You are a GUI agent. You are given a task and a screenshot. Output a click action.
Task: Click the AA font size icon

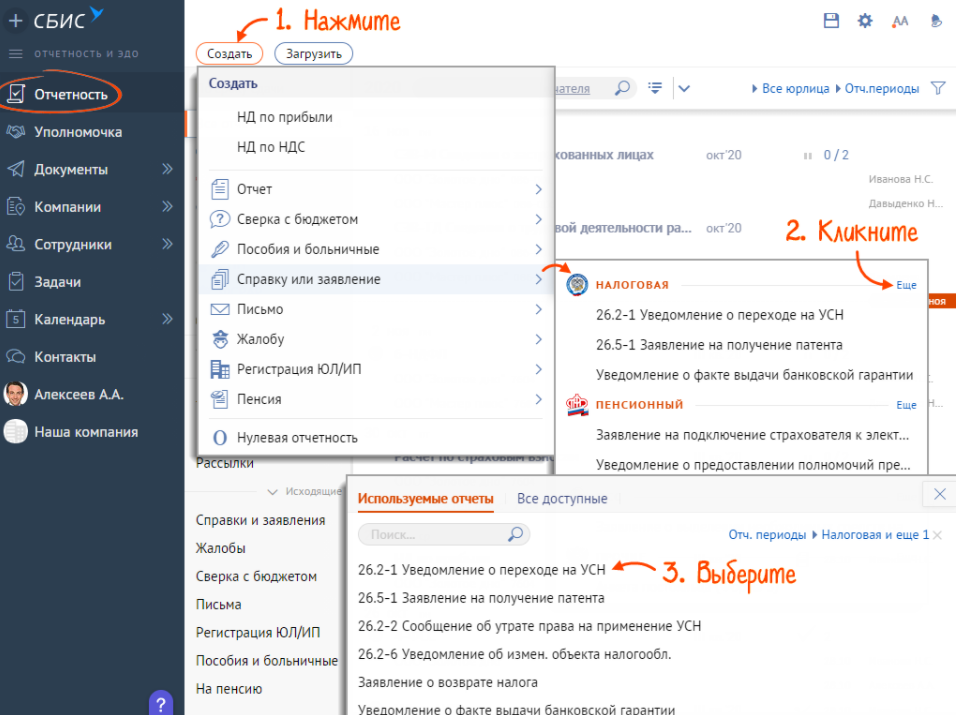tap(900, 21)
